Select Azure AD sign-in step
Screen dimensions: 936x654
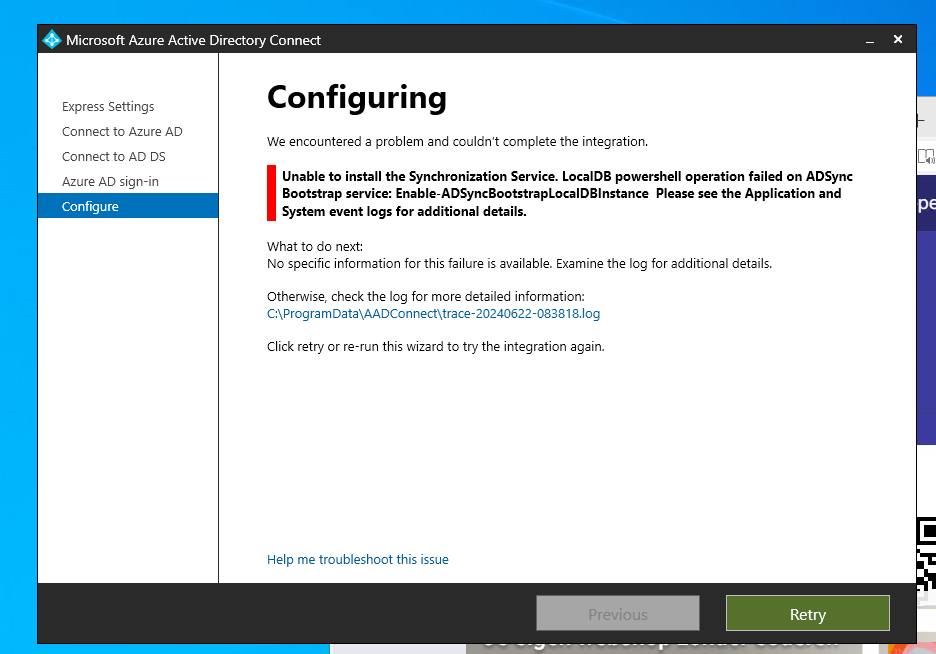coord(110,181)
